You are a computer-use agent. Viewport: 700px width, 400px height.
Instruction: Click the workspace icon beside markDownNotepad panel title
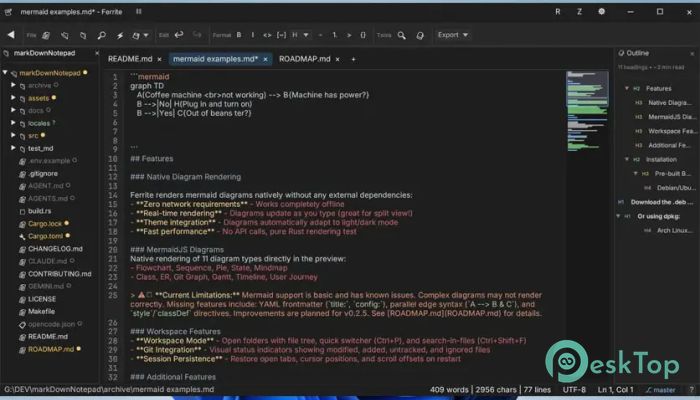6,53
